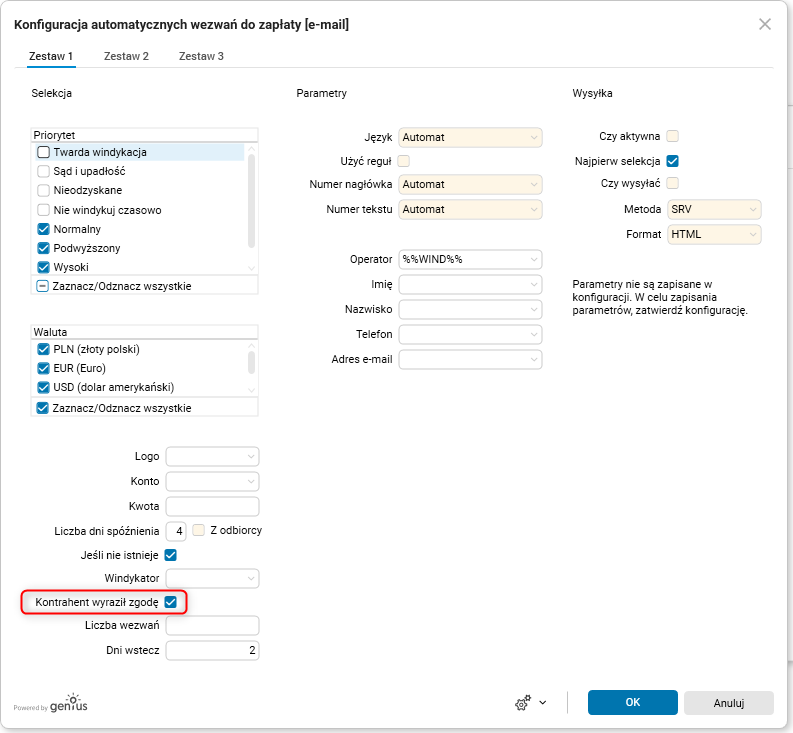Open the gear settings icon menu
The width and height of the screenshot is (793, 733).
pyautogui.click(x=529, y=703)
